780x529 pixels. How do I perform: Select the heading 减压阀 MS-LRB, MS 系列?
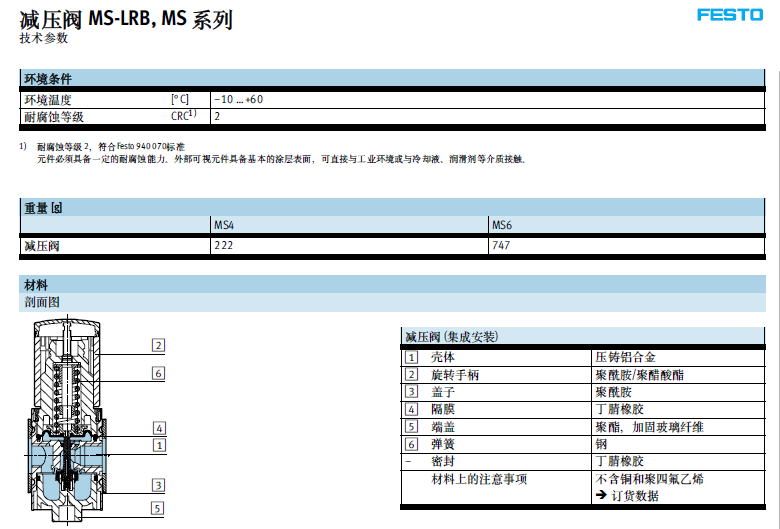126,19
